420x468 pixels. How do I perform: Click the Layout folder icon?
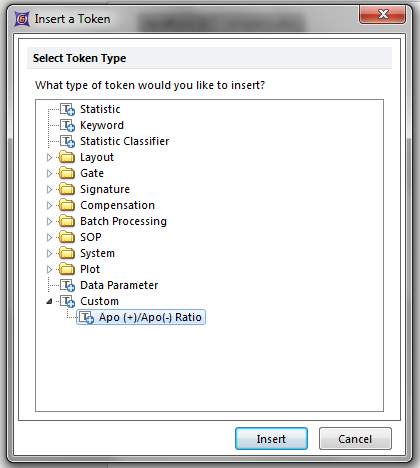67,157
